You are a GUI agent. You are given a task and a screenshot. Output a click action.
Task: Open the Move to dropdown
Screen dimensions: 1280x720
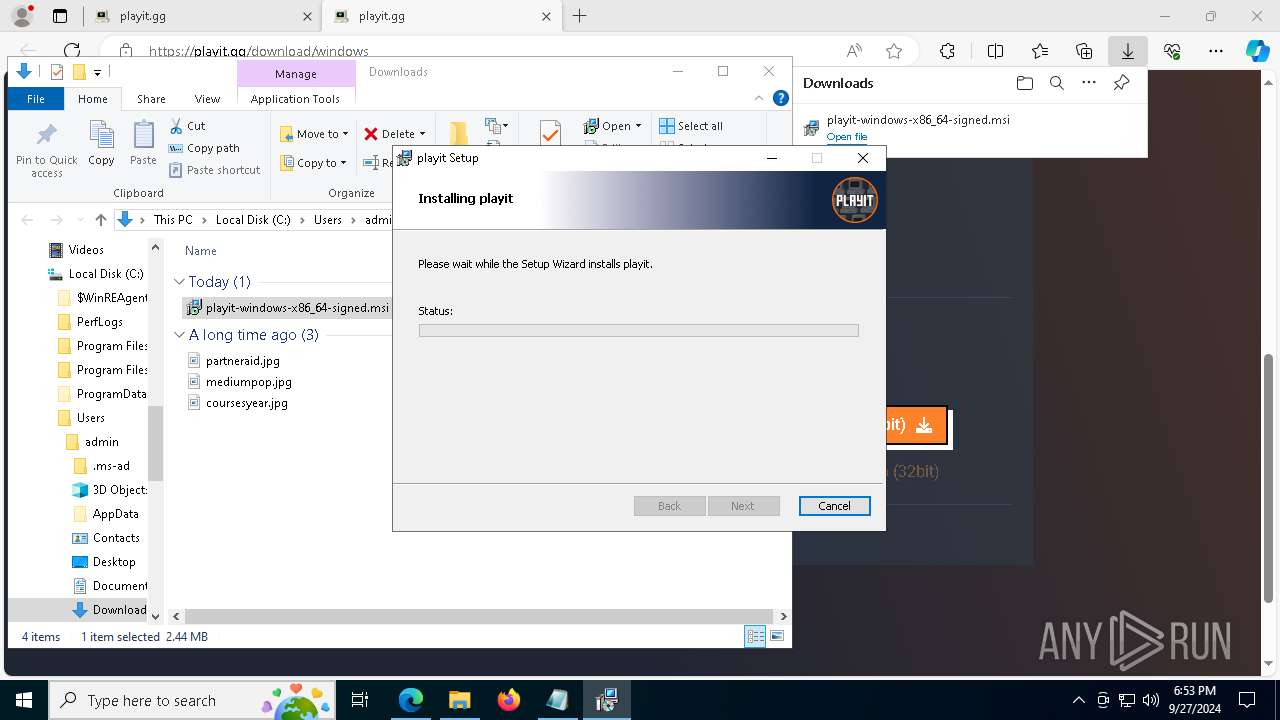pyautogui.click(x=314, y=134)
